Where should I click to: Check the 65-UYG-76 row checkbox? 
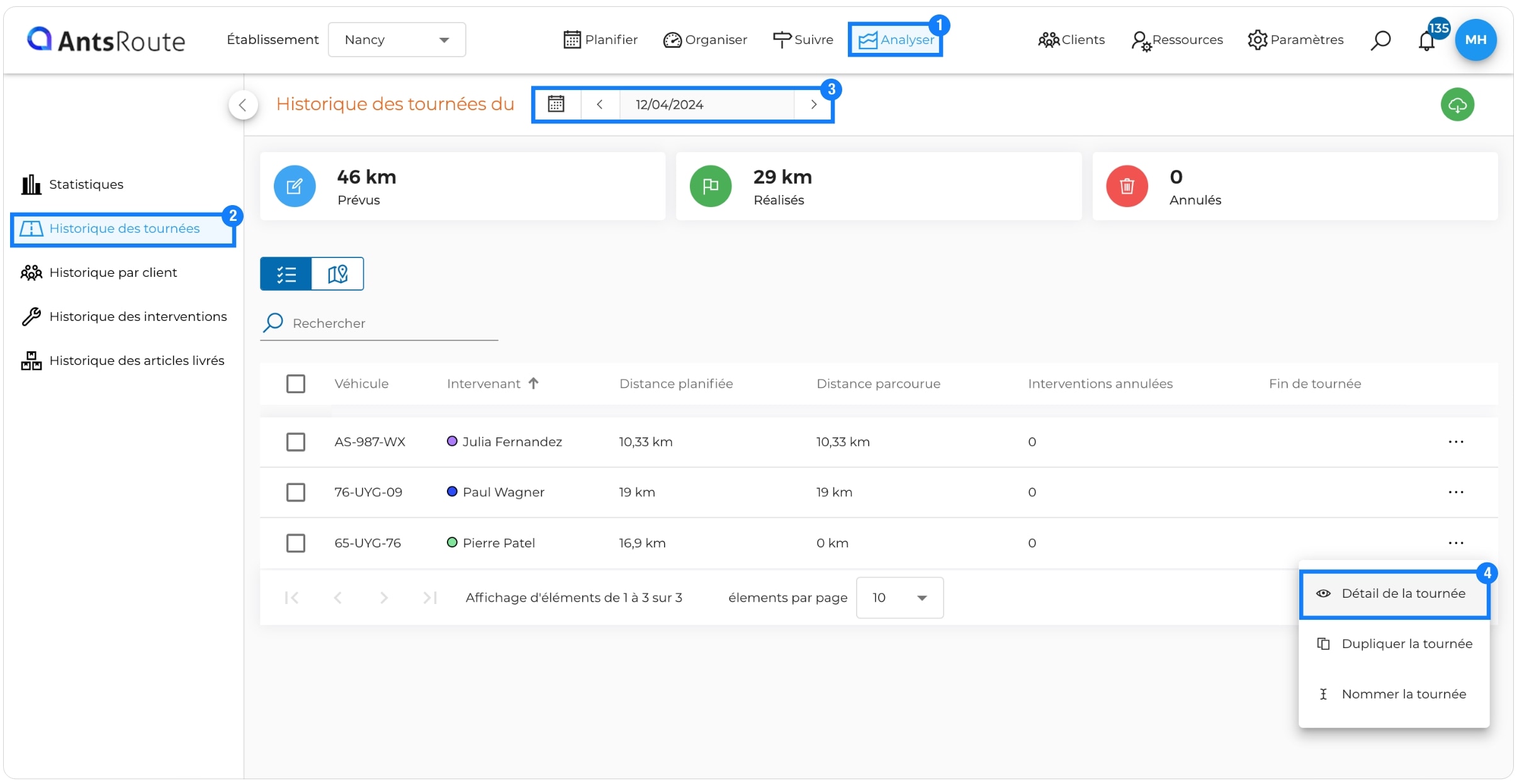296,543
